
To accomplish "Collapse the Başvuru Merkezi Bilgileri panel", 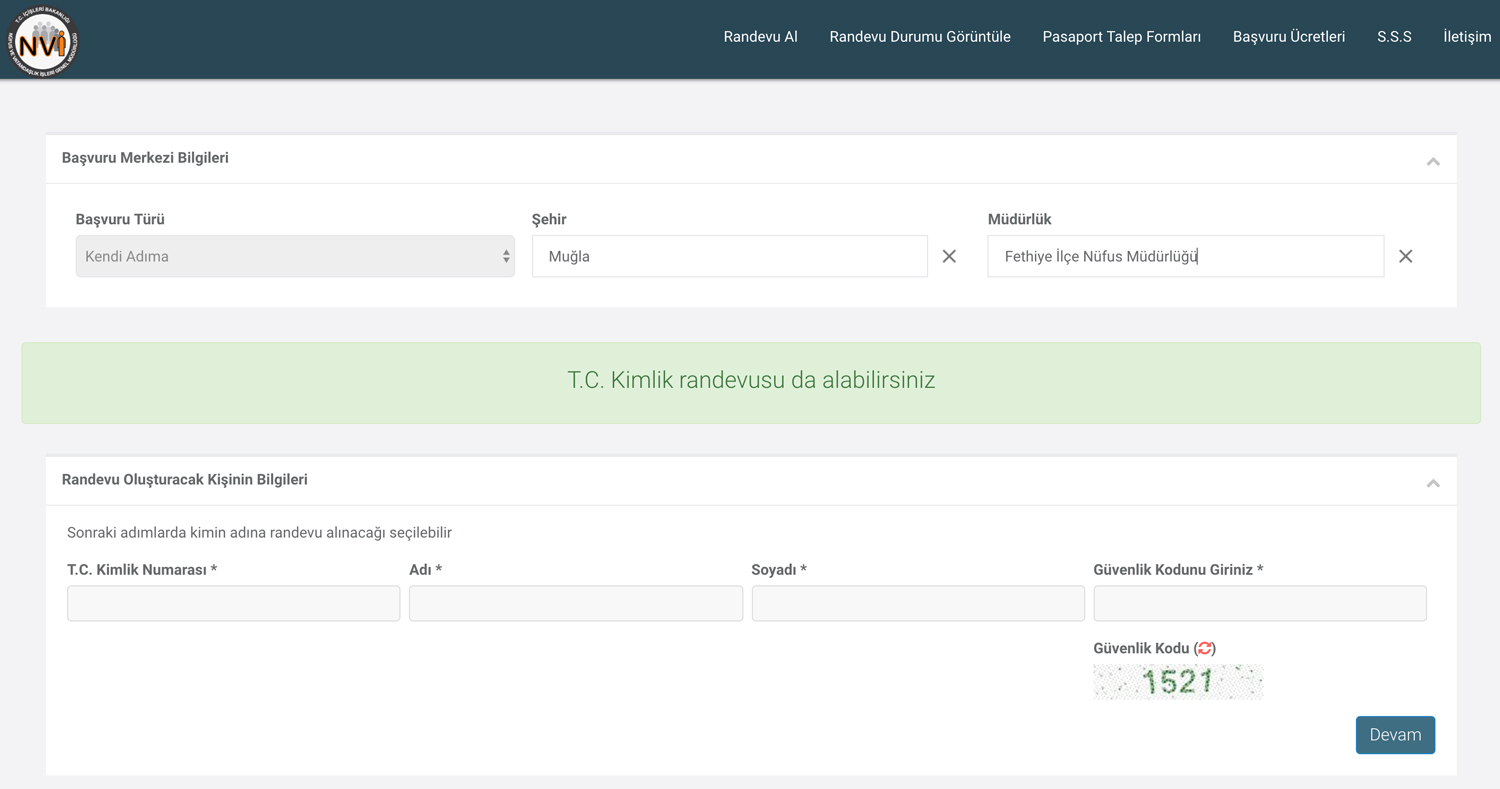I will (x=1432, y=161).
